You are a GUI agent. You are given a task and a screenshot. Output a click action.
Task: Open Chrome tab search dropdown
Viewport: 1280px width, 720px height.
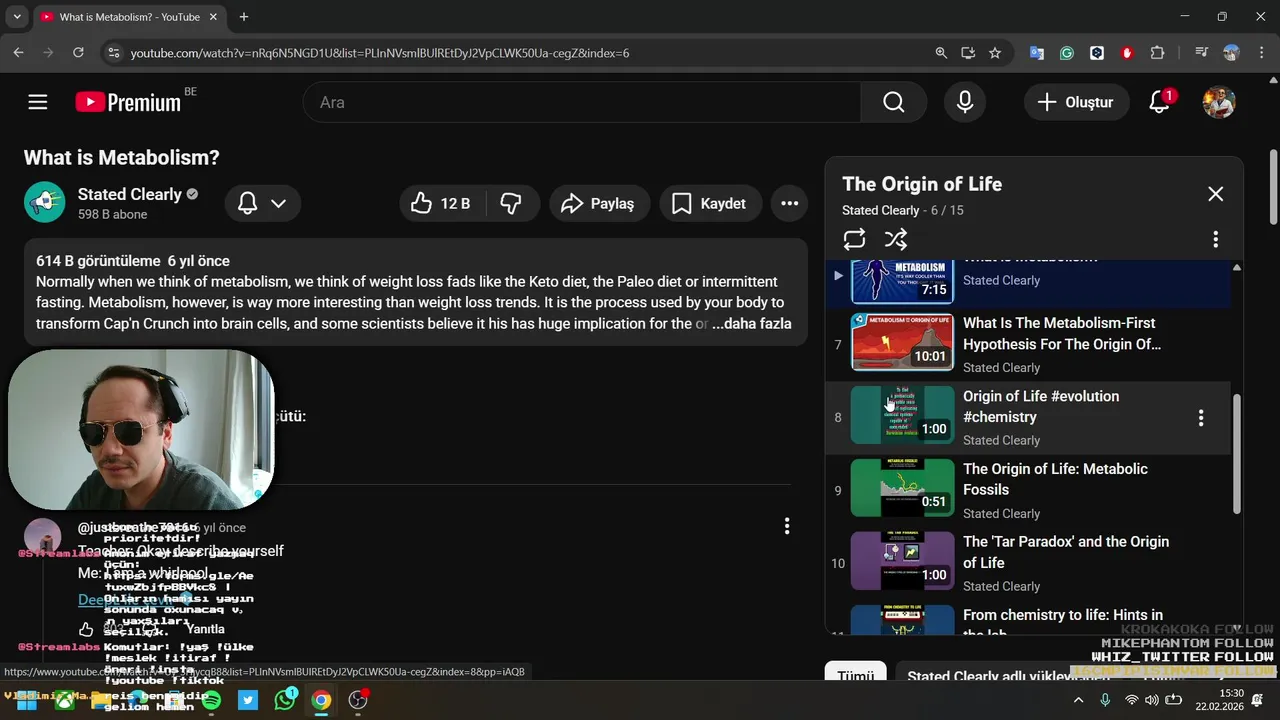click(x=16, y=17)
